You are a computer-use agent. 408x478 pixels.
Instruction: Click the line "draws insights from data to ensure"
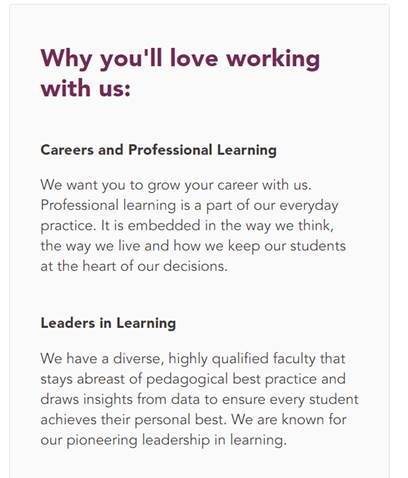(x=199, y=400)
